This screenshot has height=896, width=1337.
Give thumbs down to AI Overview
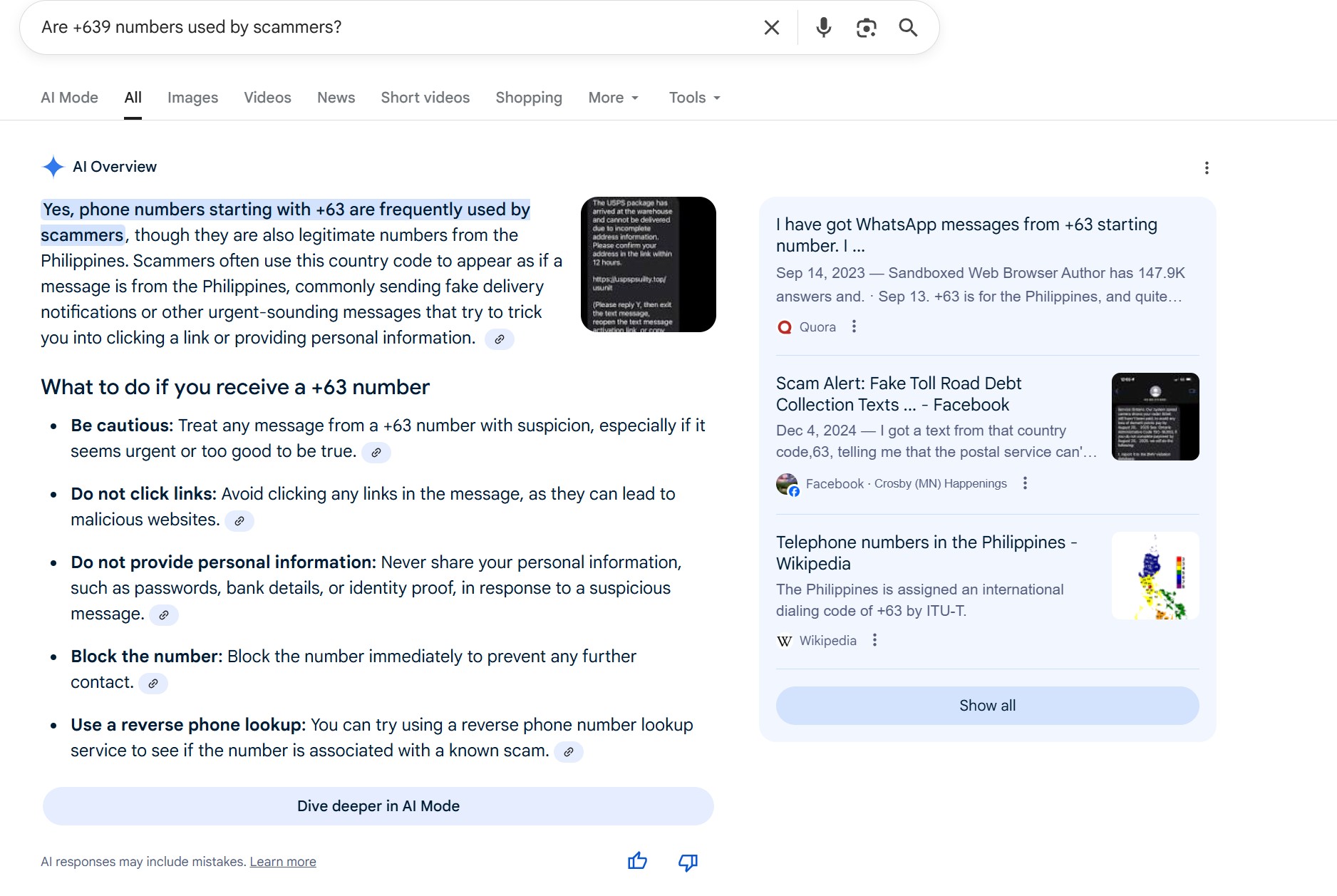688,862
